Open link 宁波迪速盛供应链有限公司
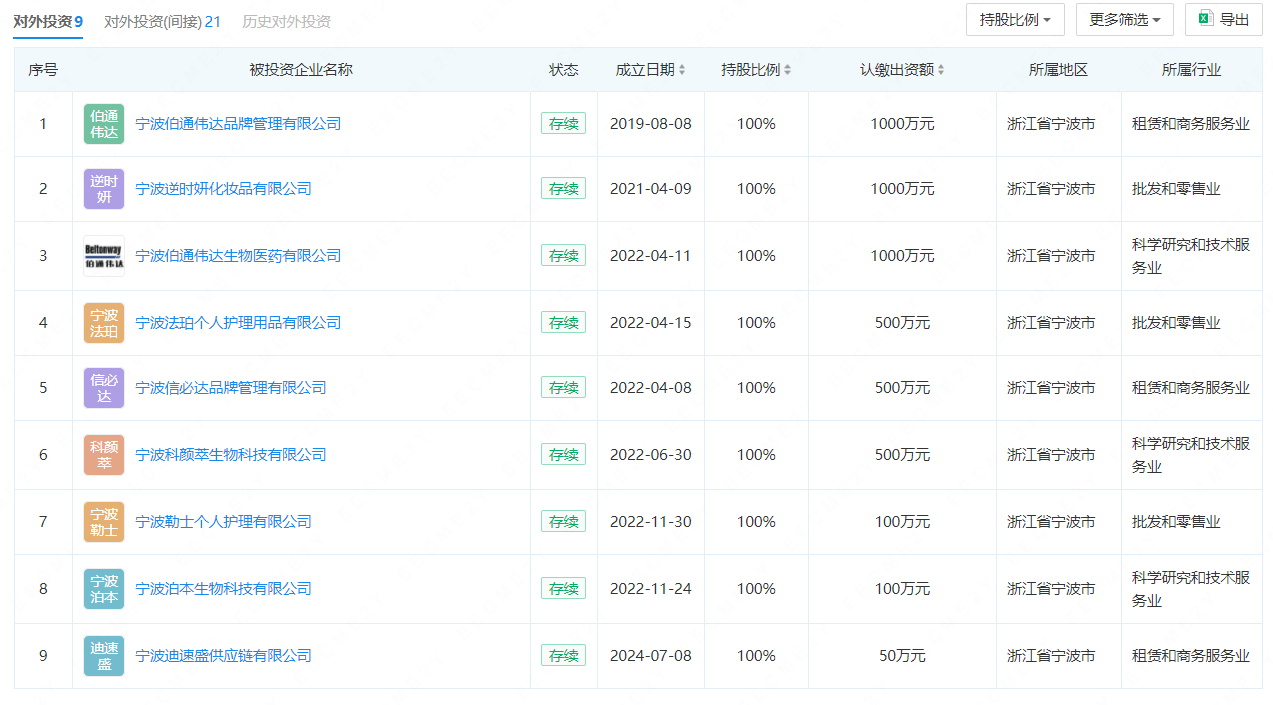The image size is (1273, 705). tap(224, 656)
